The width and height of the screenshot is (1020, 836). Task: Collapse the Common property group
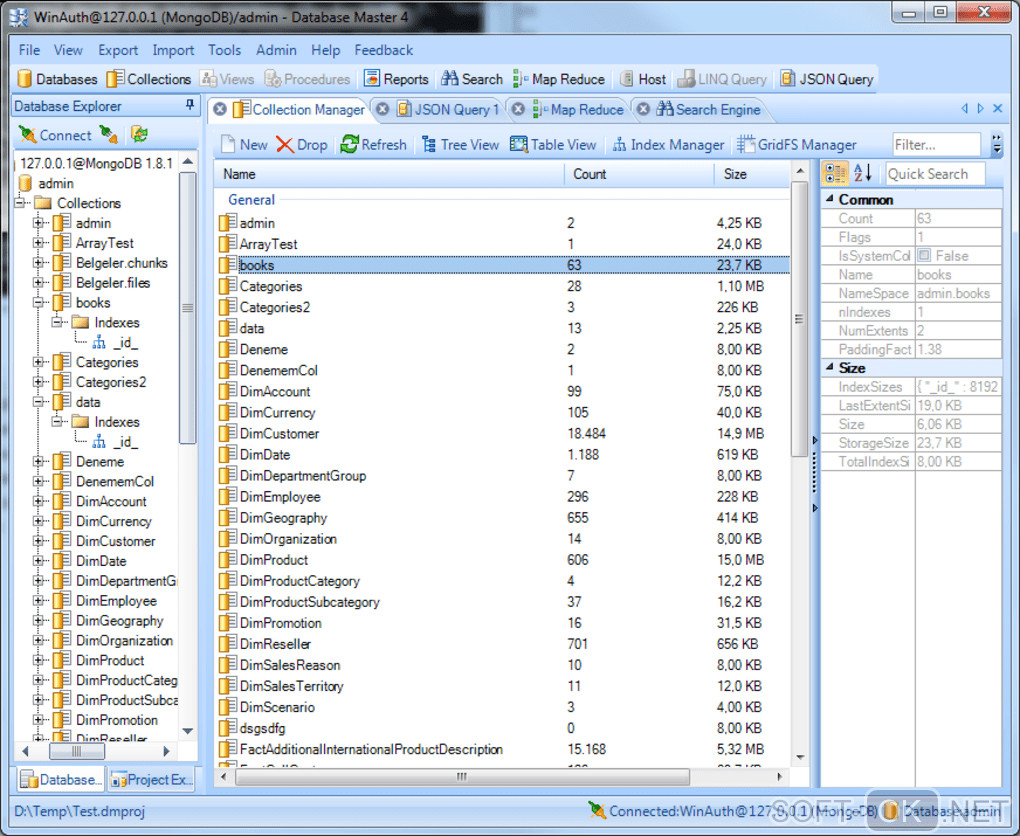coord(830,199)
